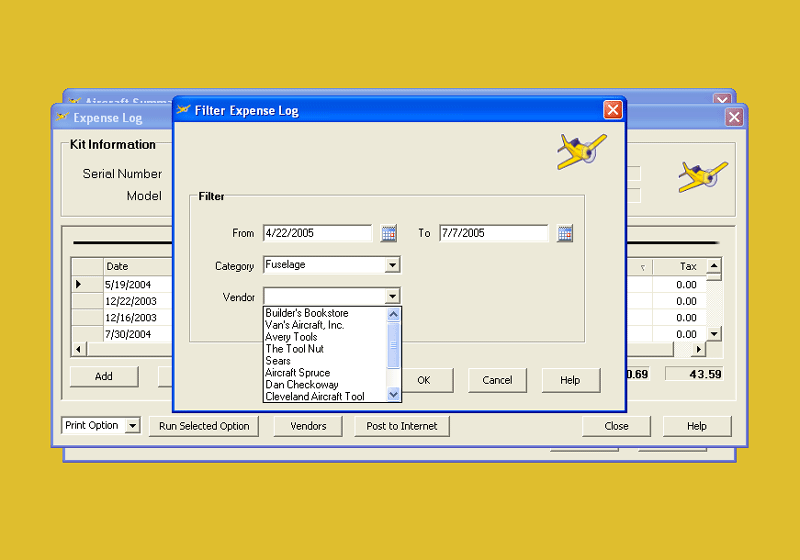Choose Aircraft Spruce vendor
This screenshot has width=800, height=560.
click(x=298, y=373)
